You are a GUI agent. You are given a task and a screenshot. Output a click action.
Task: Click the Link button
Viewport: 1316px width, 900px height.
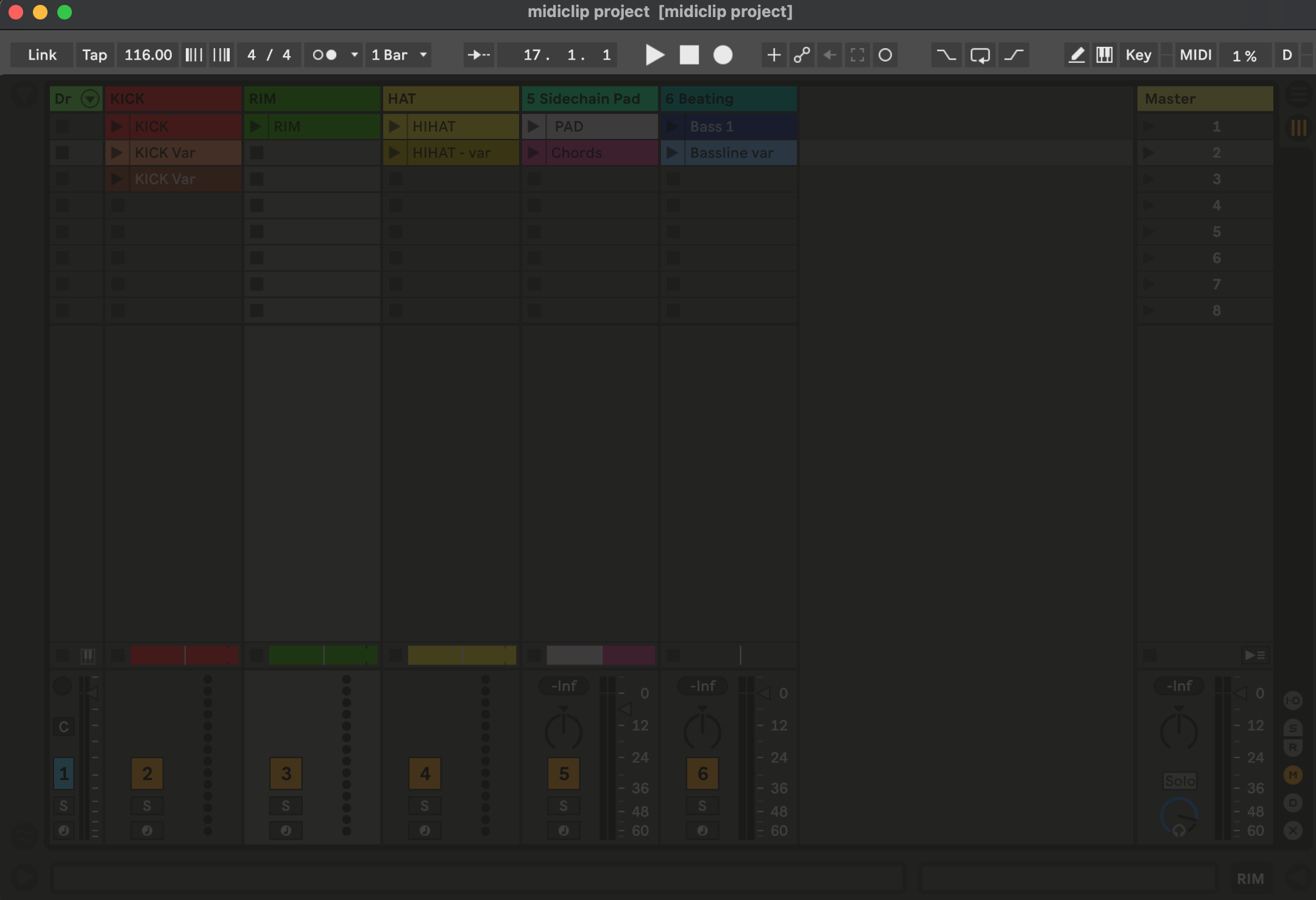click(x=42, y=55)
